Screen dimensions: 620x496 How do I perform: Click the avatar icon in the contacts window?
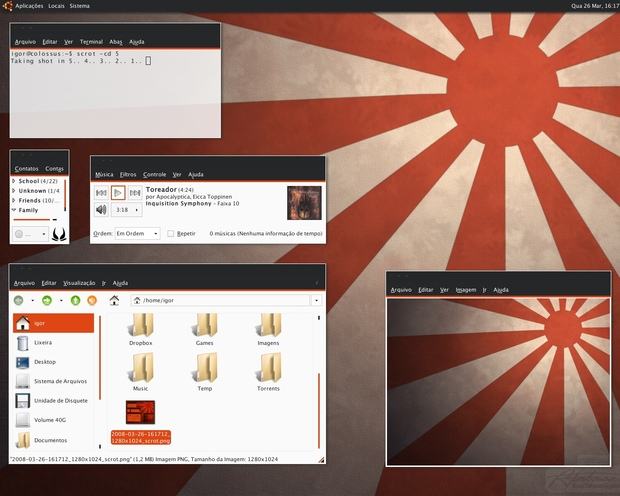pyautogui.click(x=59, y=234)
